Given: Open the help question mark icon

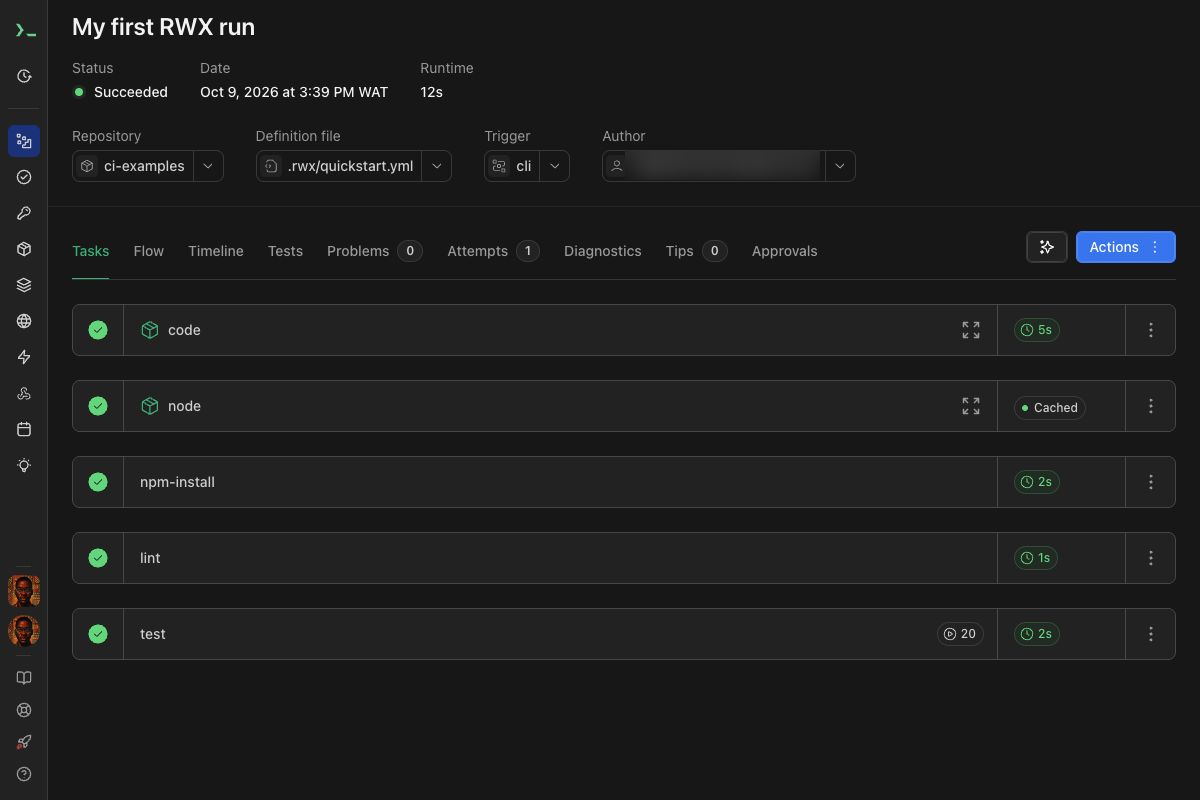Looking at the screenshot, I should 24,774.
